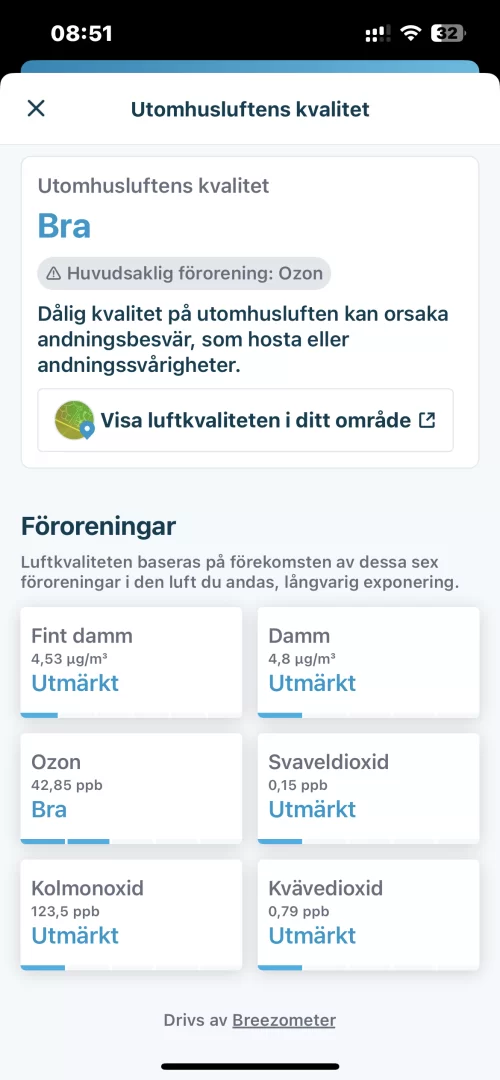500x1080 pixels.
Task: Tap the Bra air quality rating heading
Action: (64, 226)
